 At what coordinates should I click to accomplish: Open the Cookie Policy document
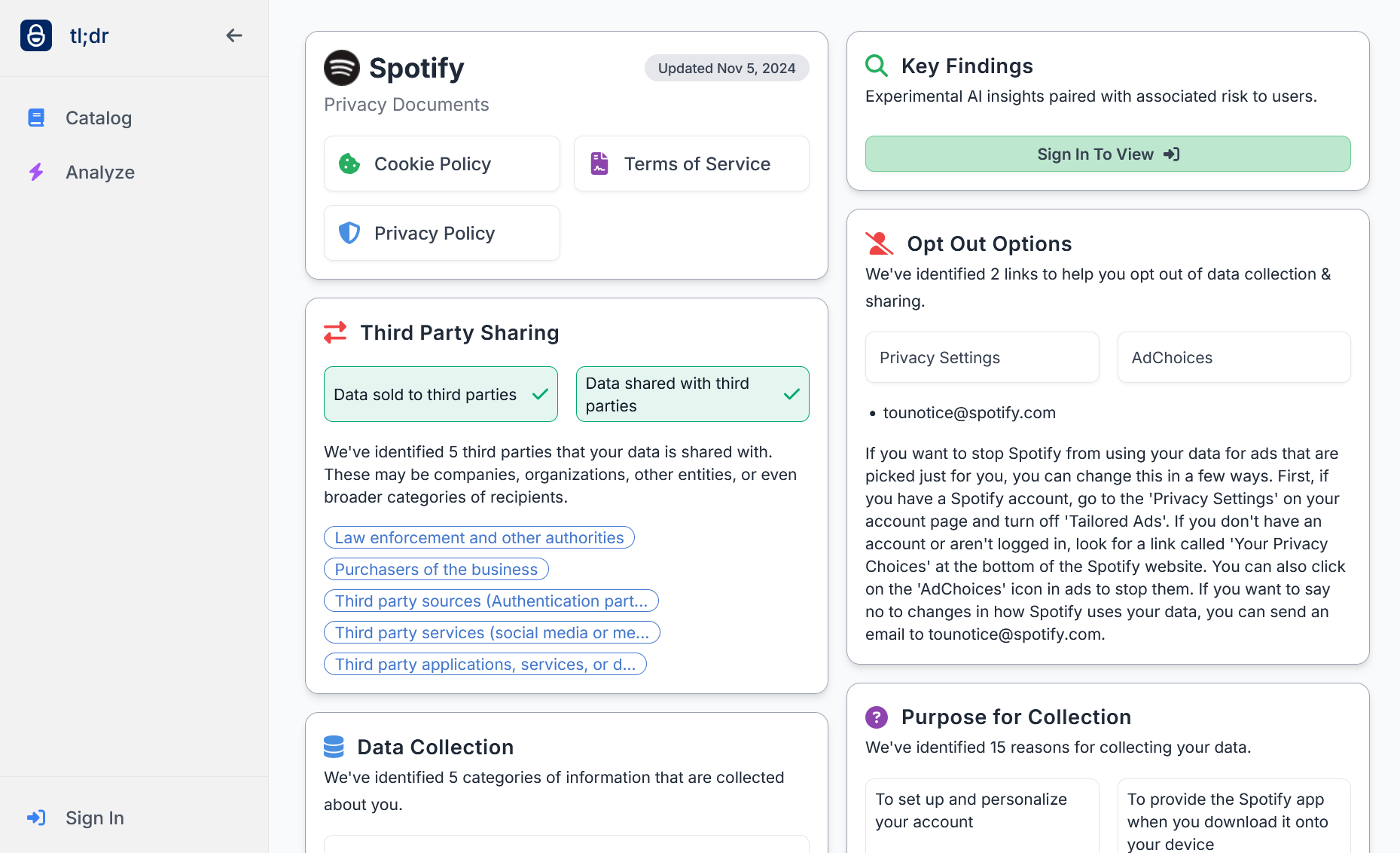tap(442, 164)
